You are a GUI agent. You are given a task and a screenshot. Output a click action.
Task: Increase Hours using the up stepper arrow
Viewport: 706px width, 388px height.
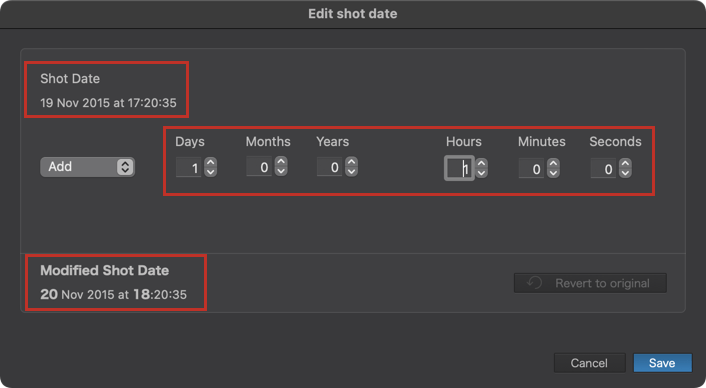point(481,163)
